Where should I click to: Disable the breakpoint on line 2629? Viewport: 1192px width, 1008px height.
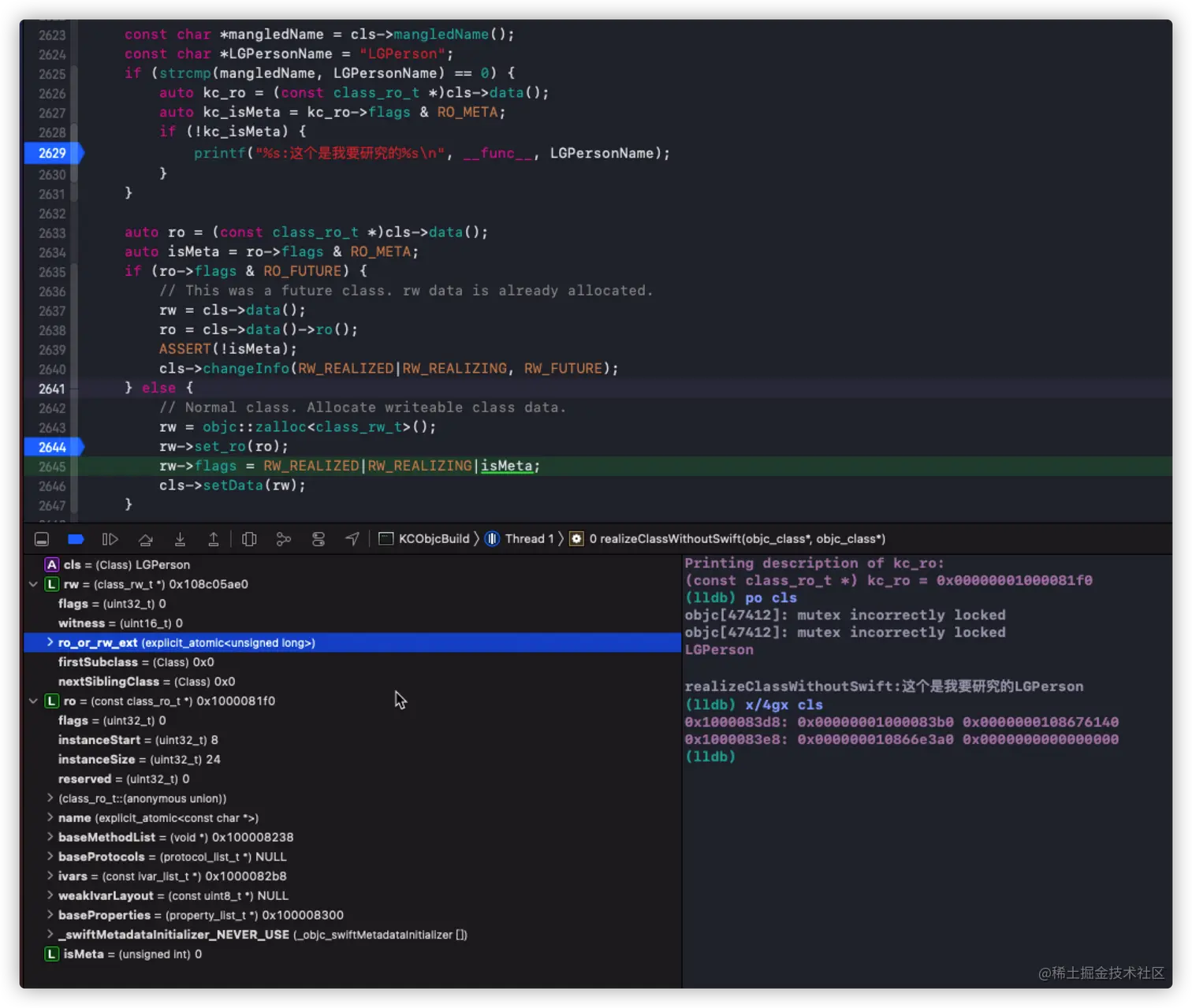pos(54,153)
